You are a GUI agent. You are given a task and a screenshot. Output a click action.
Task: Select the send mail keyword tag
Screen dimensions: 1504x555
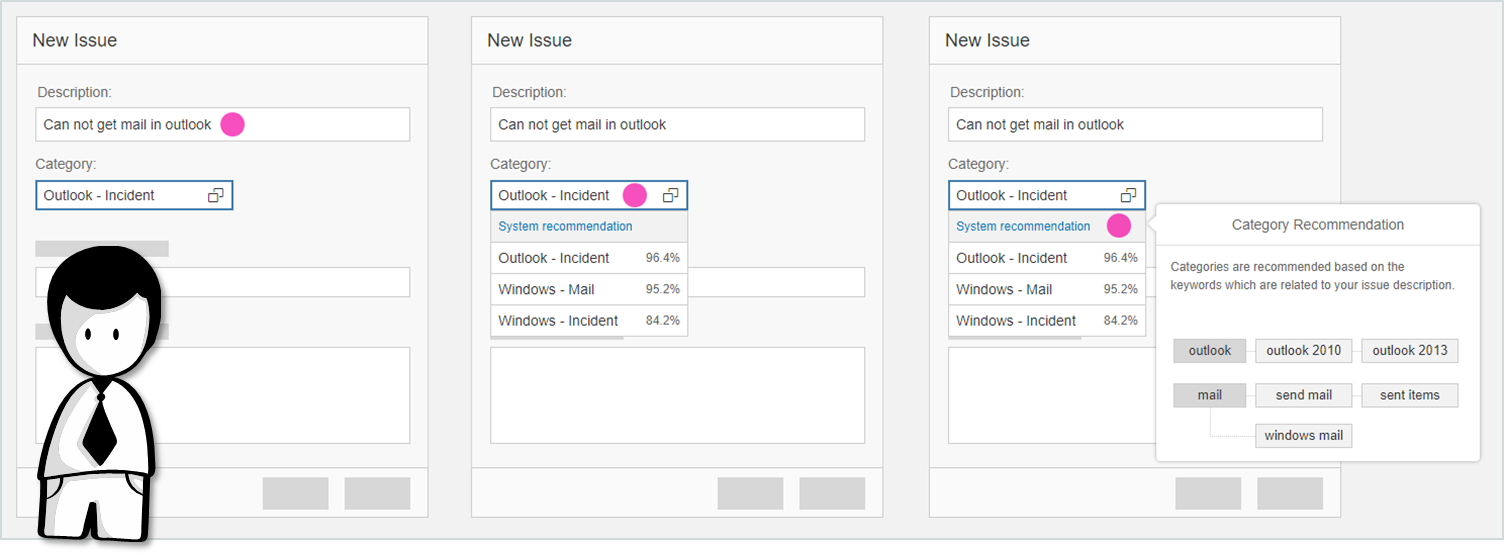tap(1304, 395)
